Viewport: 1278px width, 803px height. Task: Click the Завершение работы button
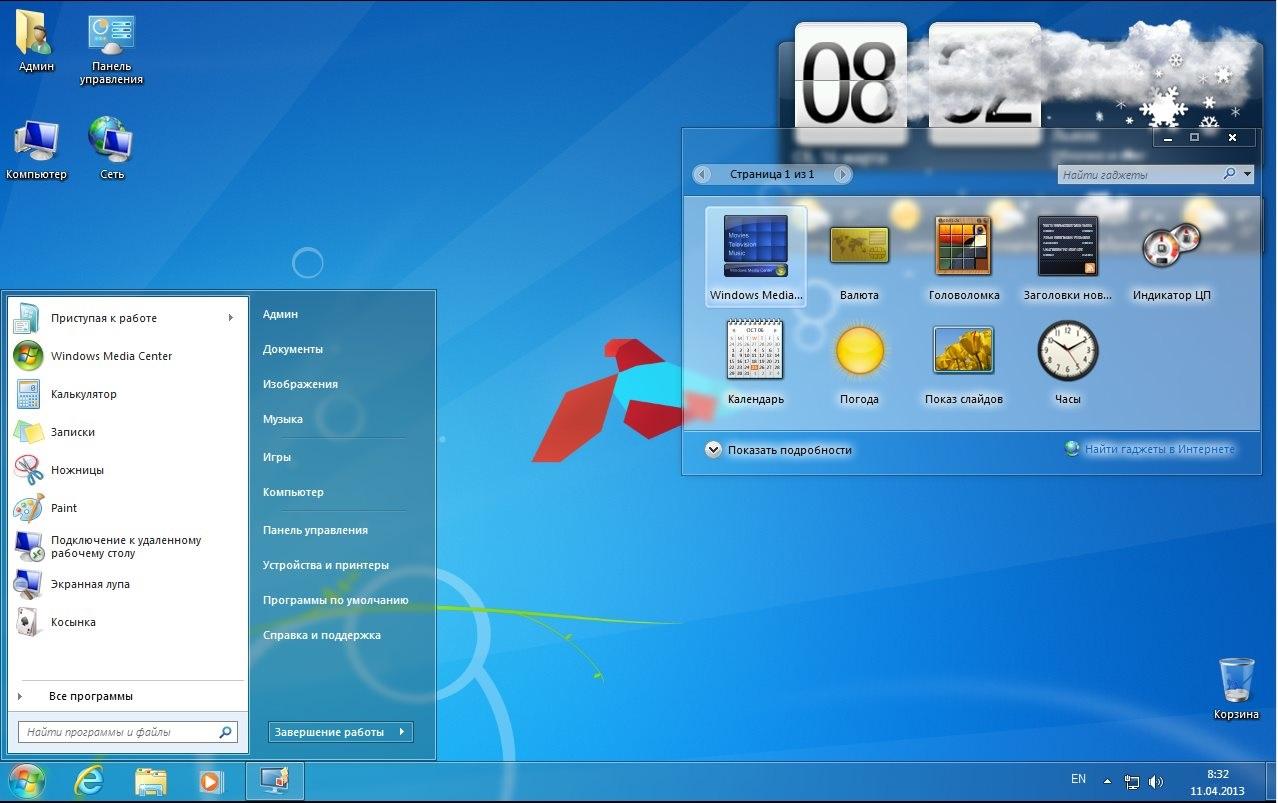pos(330,732)
